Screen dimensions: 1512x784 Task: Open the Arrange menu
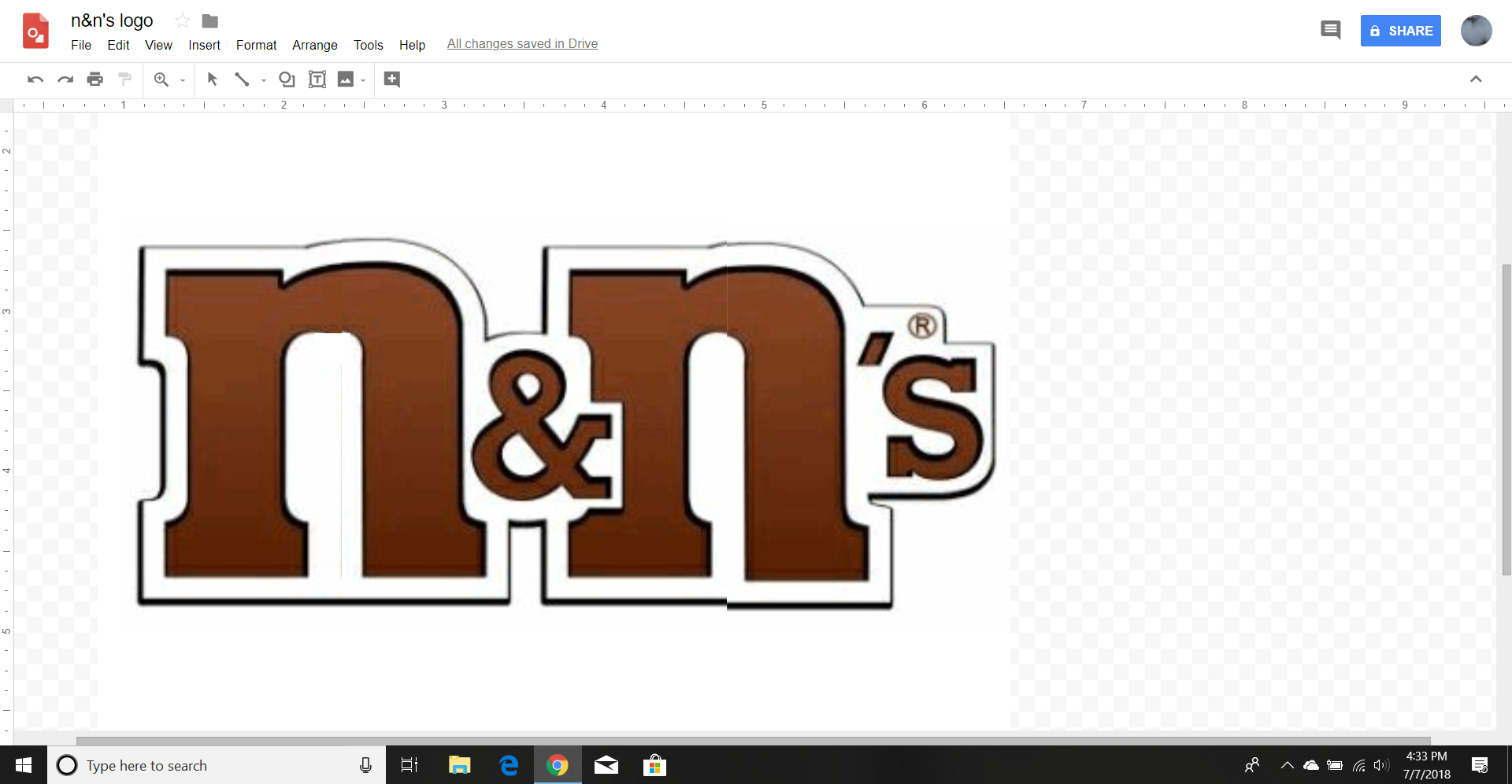[314, 45]
